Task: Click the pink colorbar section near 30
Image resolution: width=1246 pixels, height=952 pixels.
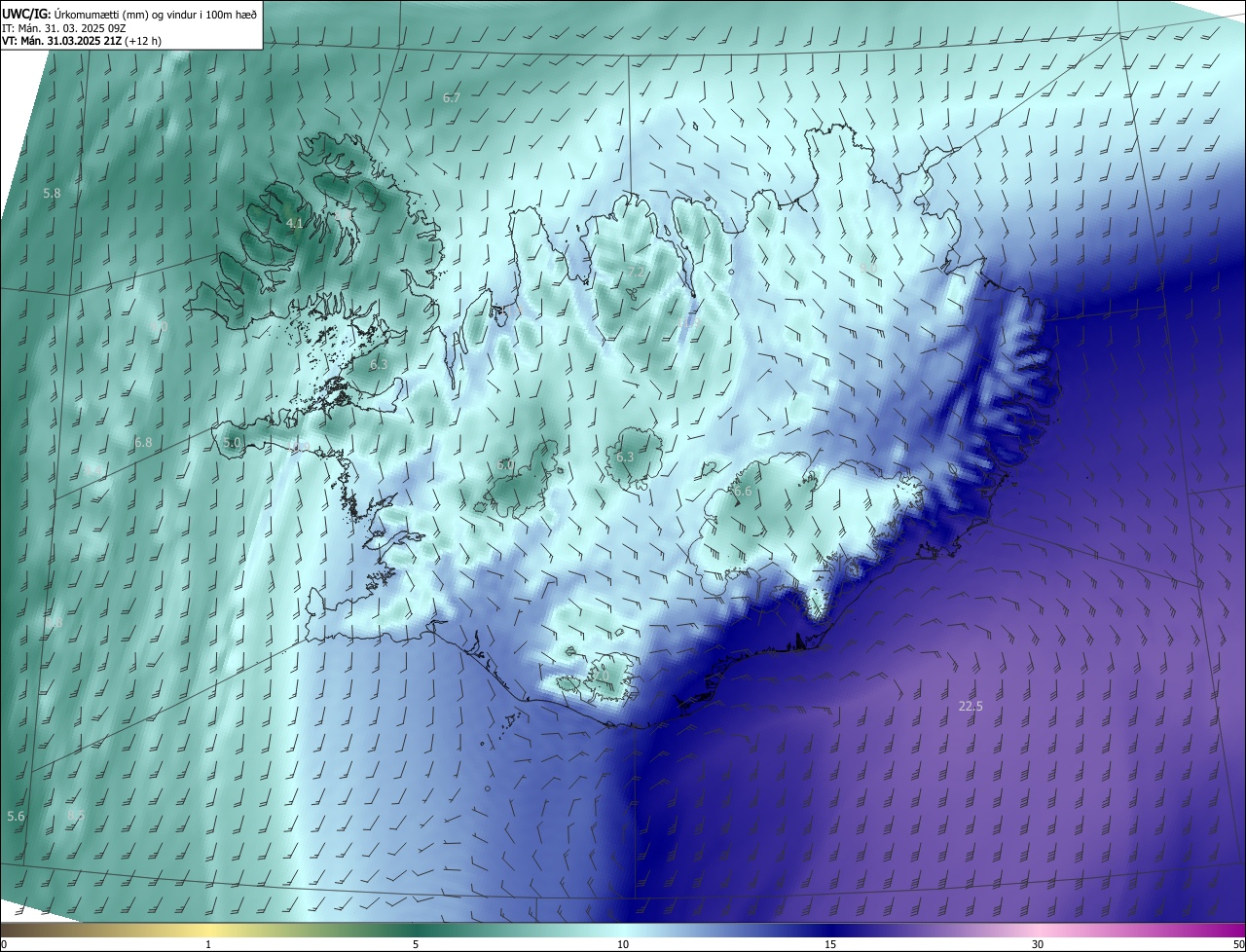Action: pyautogui.click(x=1038, y=931)
